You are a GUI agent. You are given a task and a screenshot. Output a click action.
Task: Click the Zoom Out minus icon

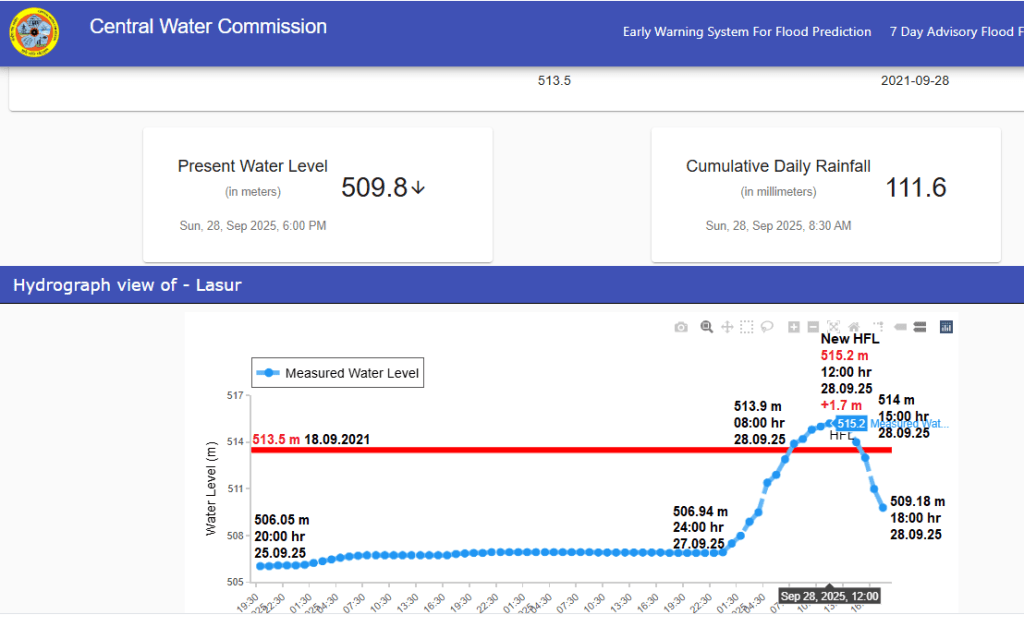pos(813,327)
